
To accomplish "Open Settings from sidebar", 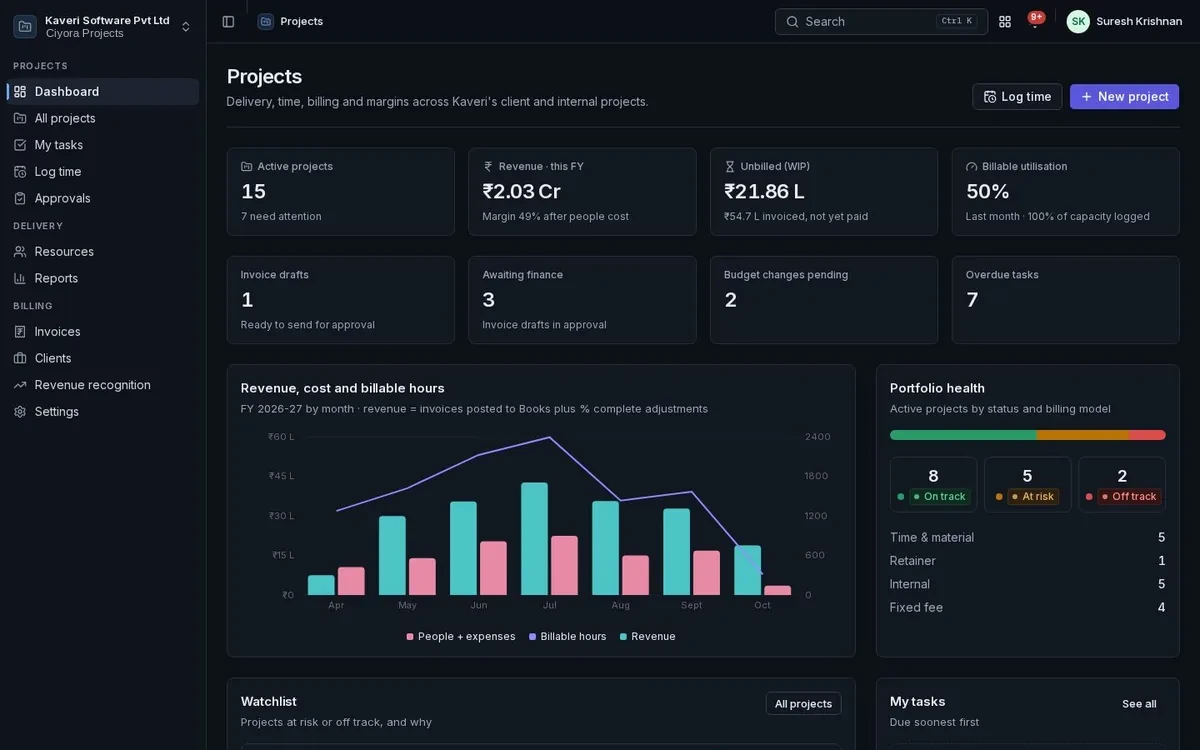I will point(103,411).
